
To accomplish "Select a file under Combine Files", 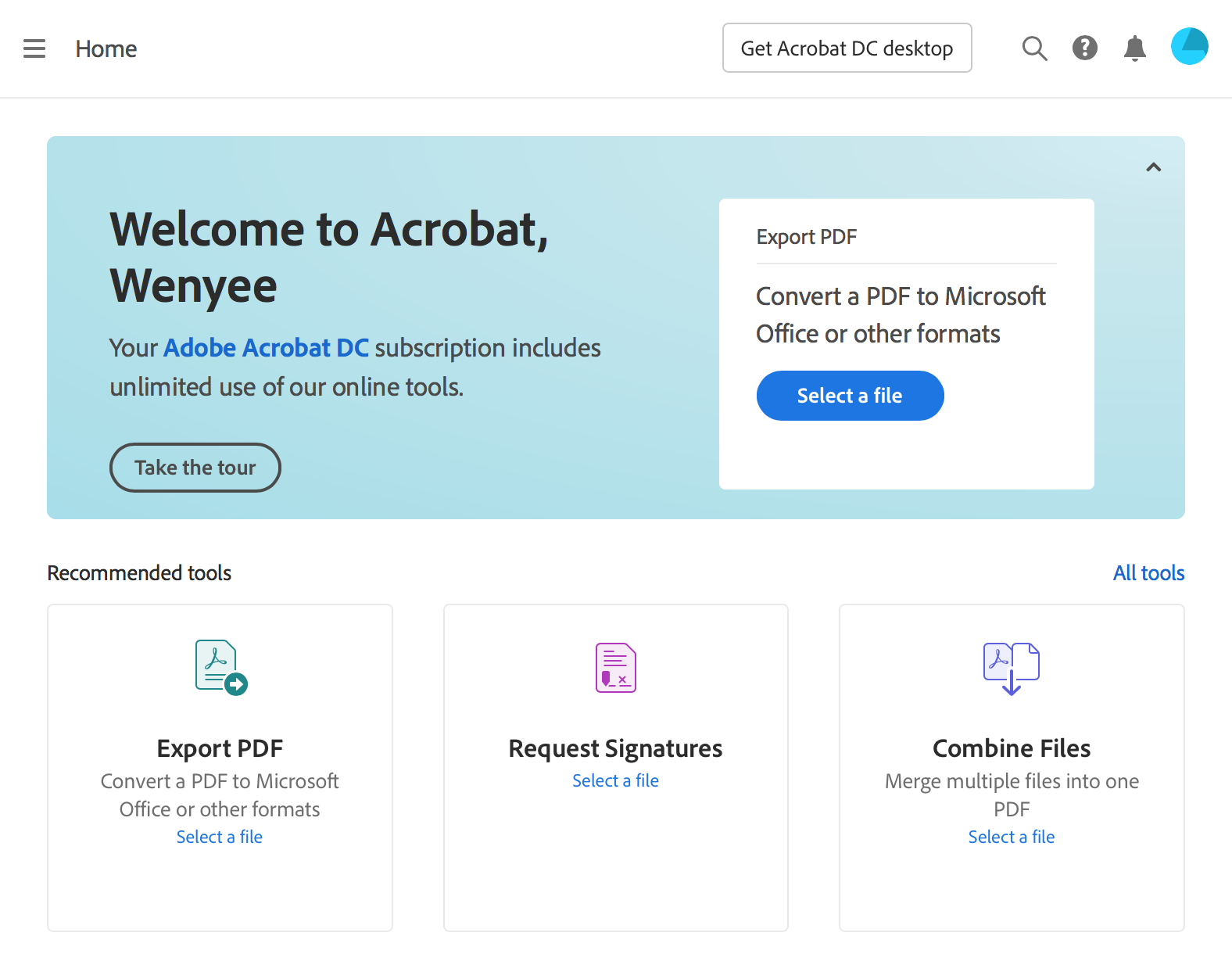I will [x=1012, y=837].
